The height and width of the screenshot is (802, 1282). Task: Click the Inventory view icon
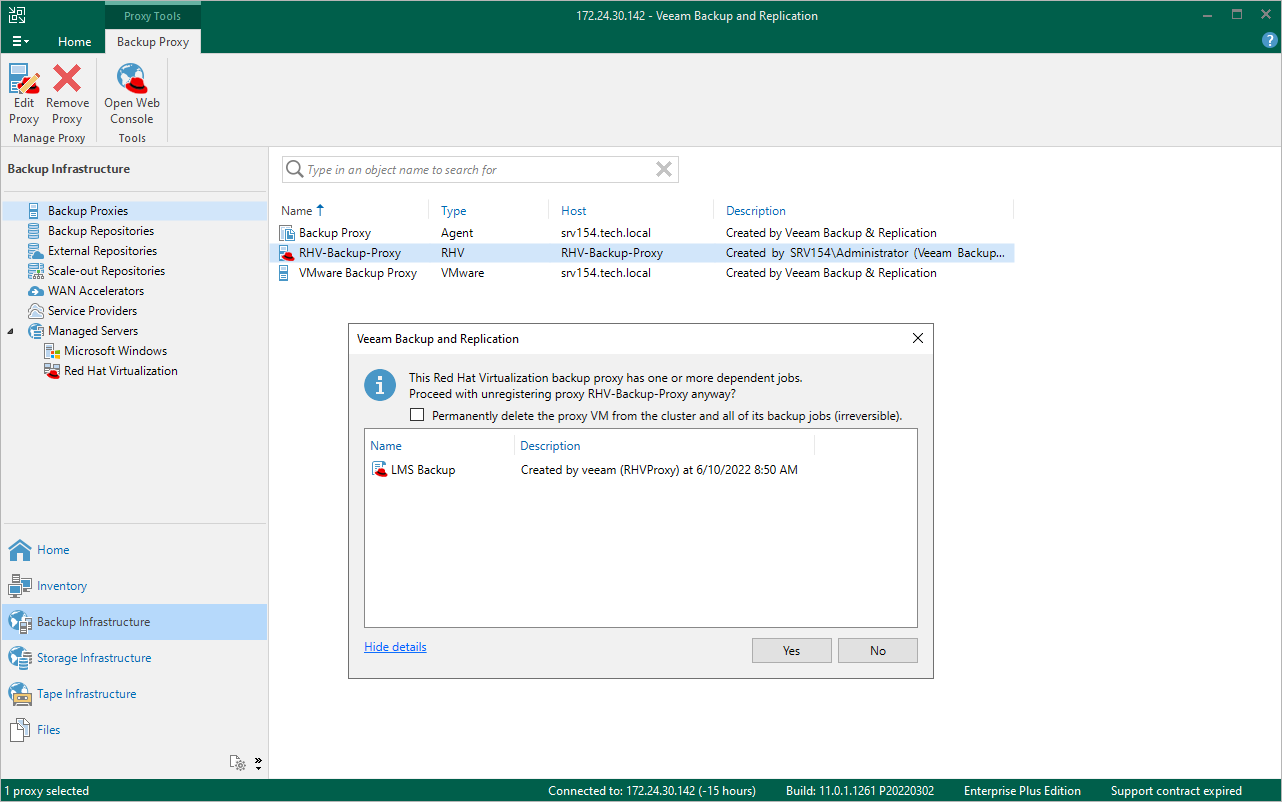point(20,586)
